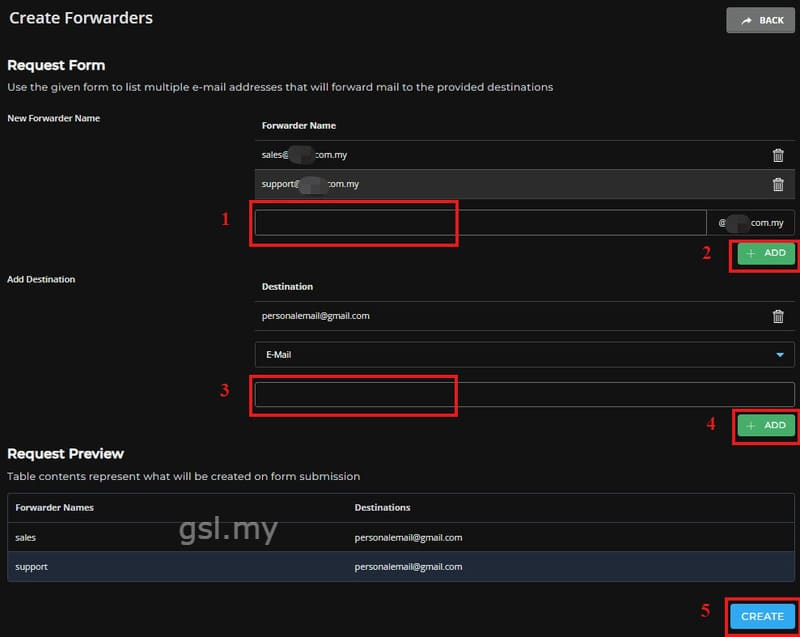Go back using the BACK button
Image resolution: width=800 pixels, height=637 pixels.
[760, 20]
